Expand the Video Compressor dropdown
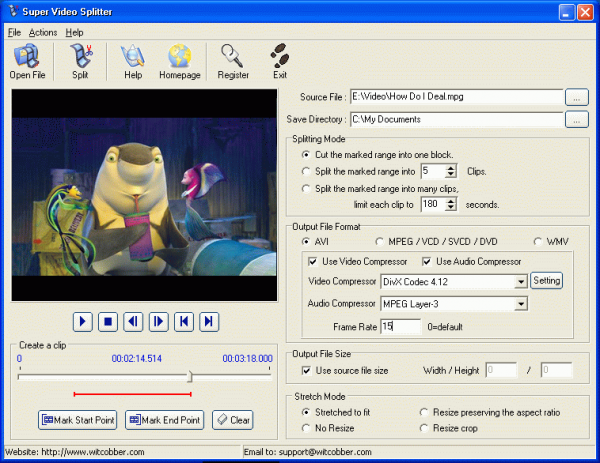600x463 pixels. coord(520,281)
